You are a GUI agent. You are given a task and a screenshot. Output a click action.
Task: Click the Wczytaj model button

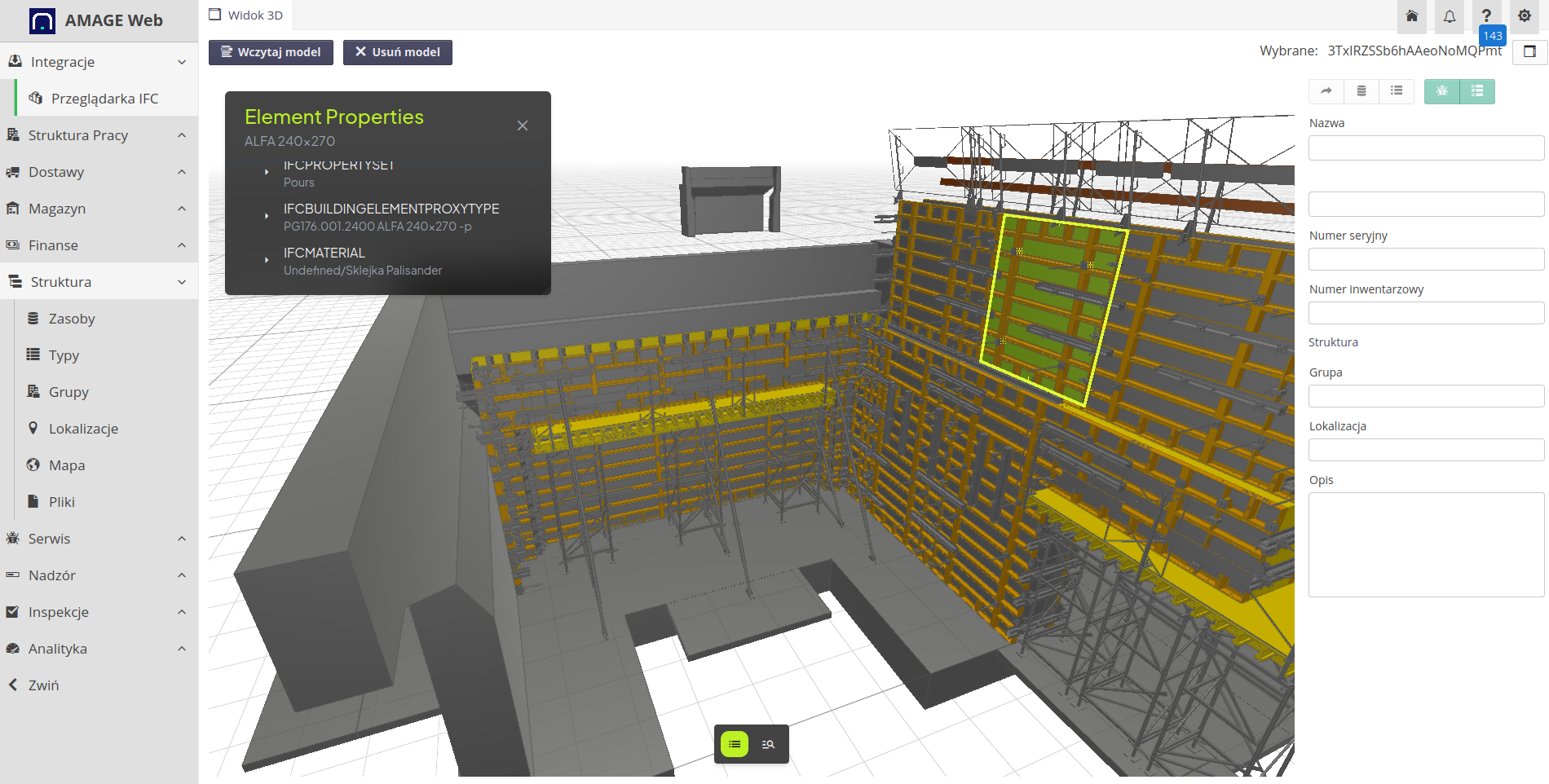click(271, 52)
